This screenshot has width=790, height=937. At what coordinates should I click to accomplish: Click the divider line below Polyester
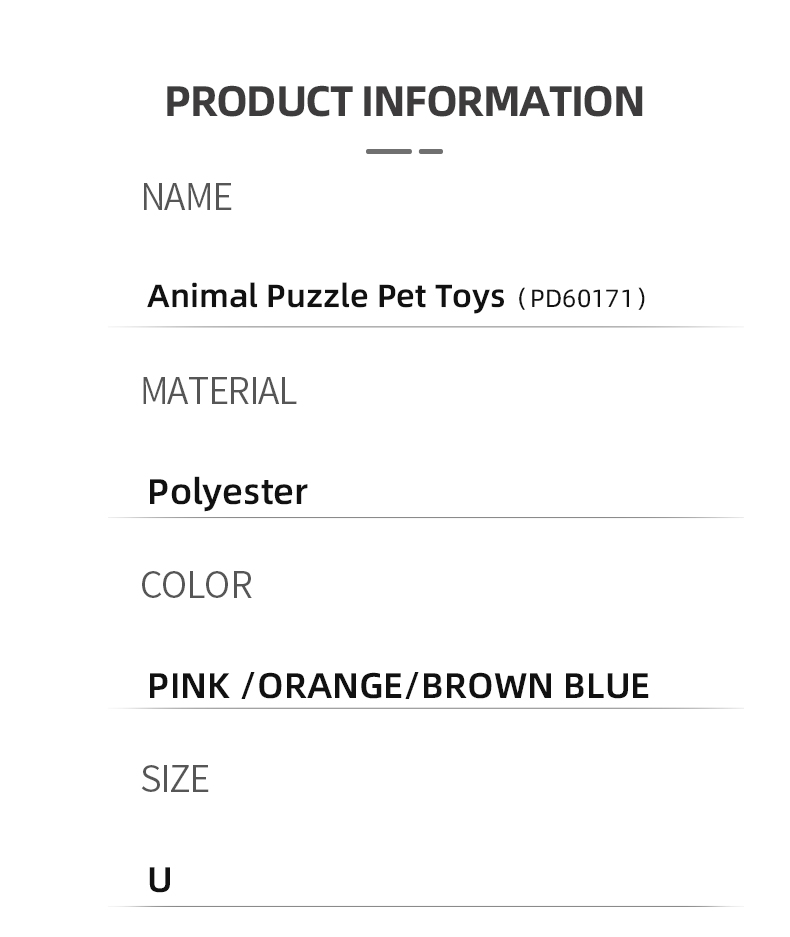[x=425, y=518]
